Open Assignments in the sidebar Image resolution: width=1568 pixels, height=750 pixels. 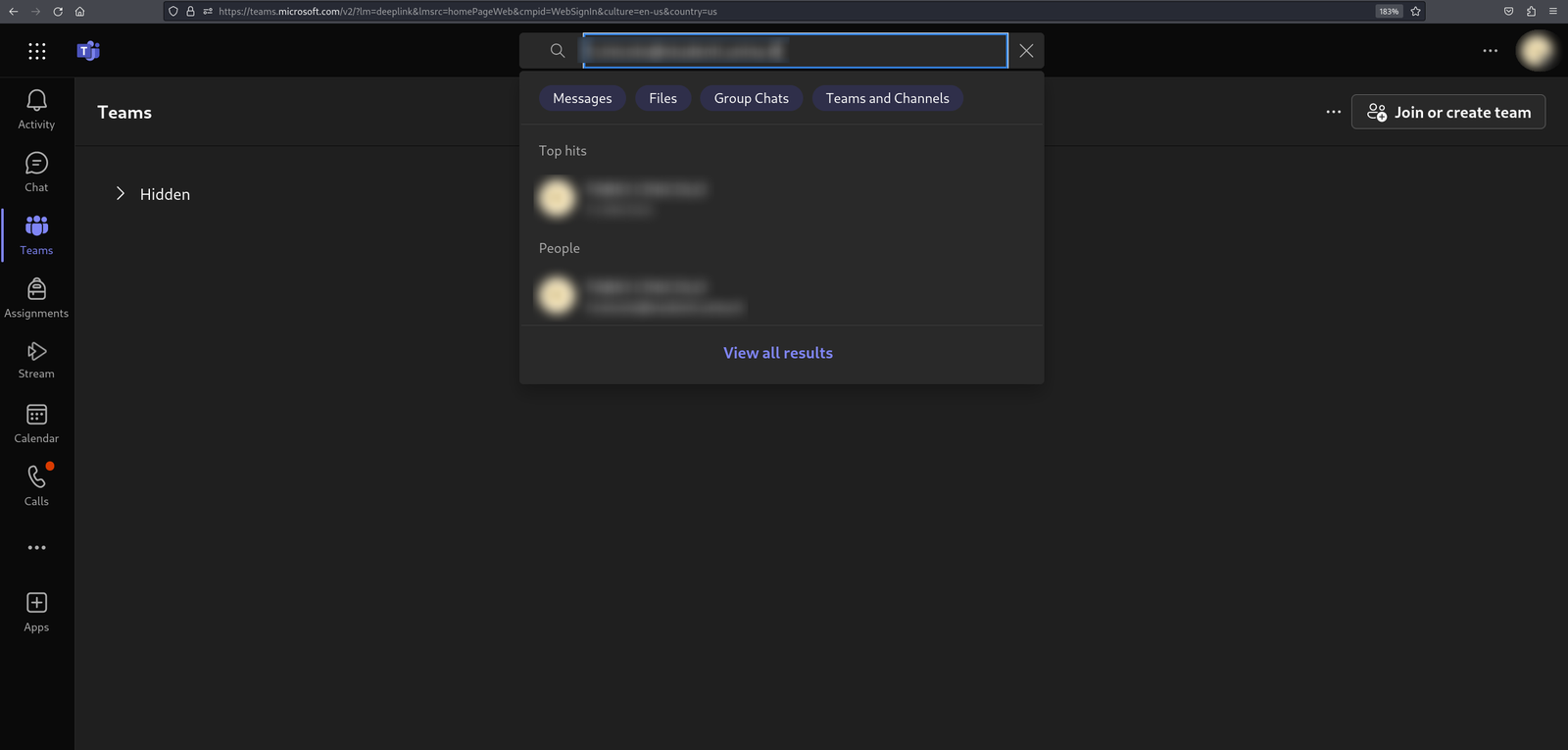click(36, 298)
